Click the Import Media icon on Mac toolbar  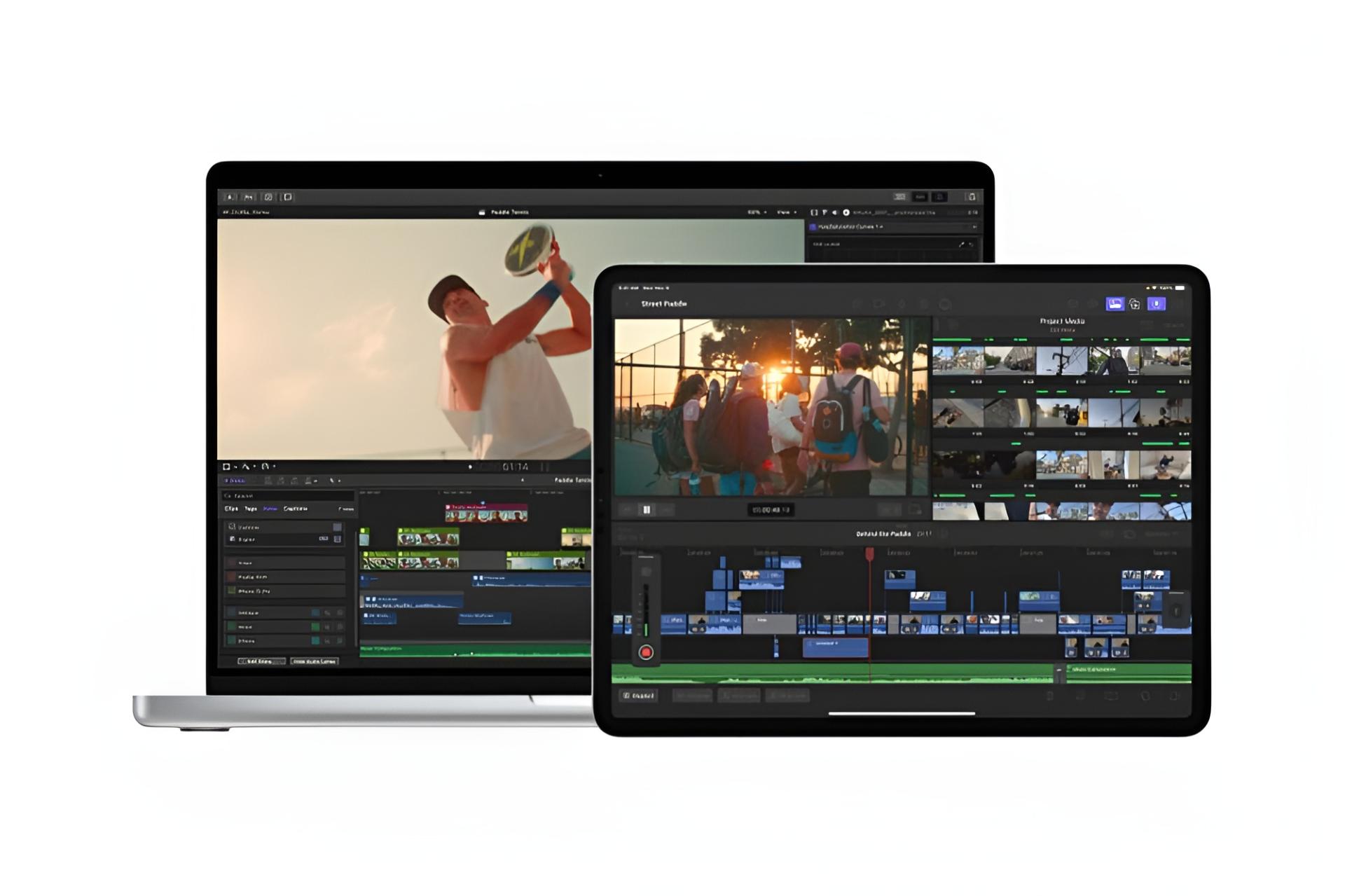230,197
